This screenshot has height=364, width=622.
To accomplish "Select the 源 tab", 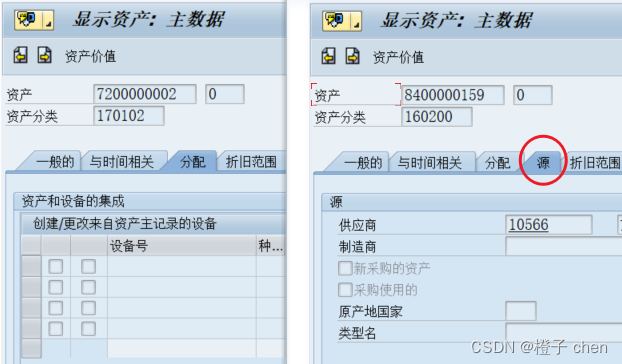I will click(543, 163).
